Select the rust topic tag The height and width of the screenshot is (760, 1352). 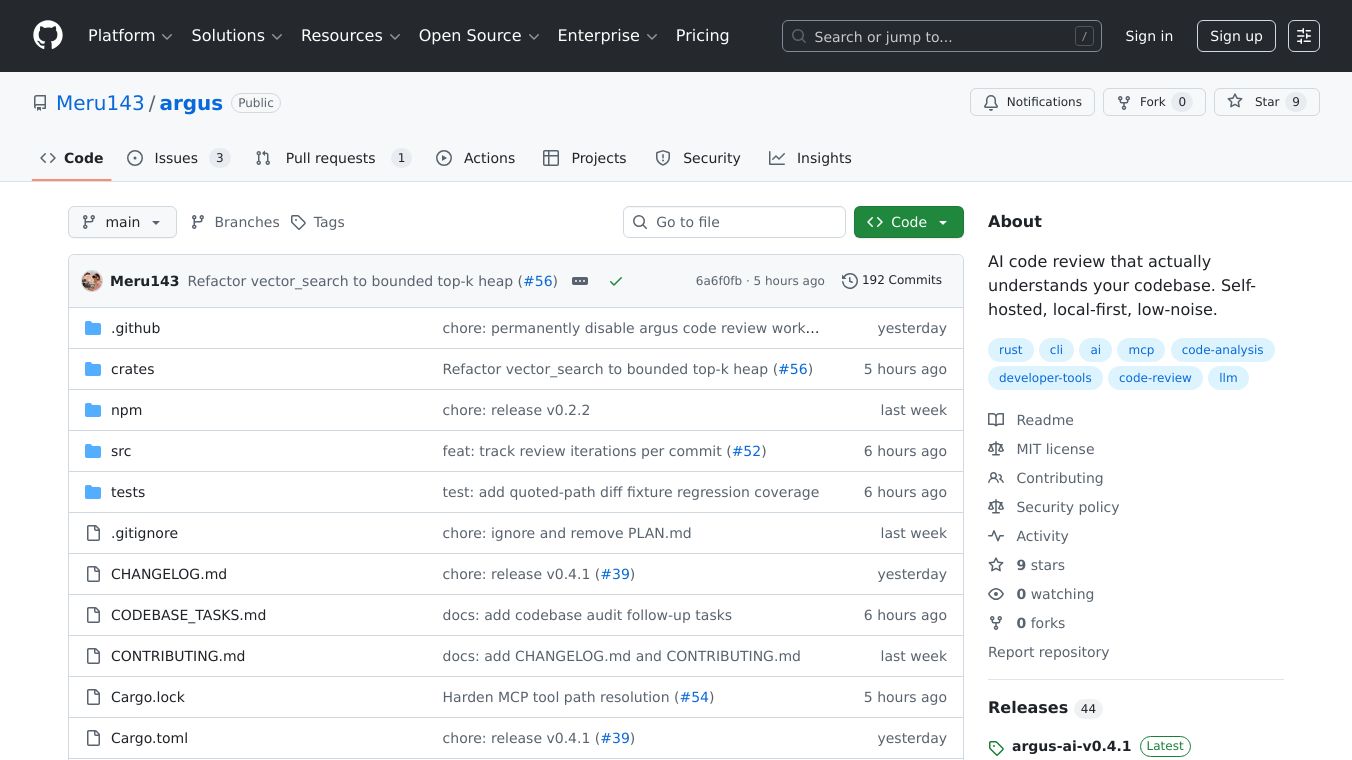point(1010,350)
